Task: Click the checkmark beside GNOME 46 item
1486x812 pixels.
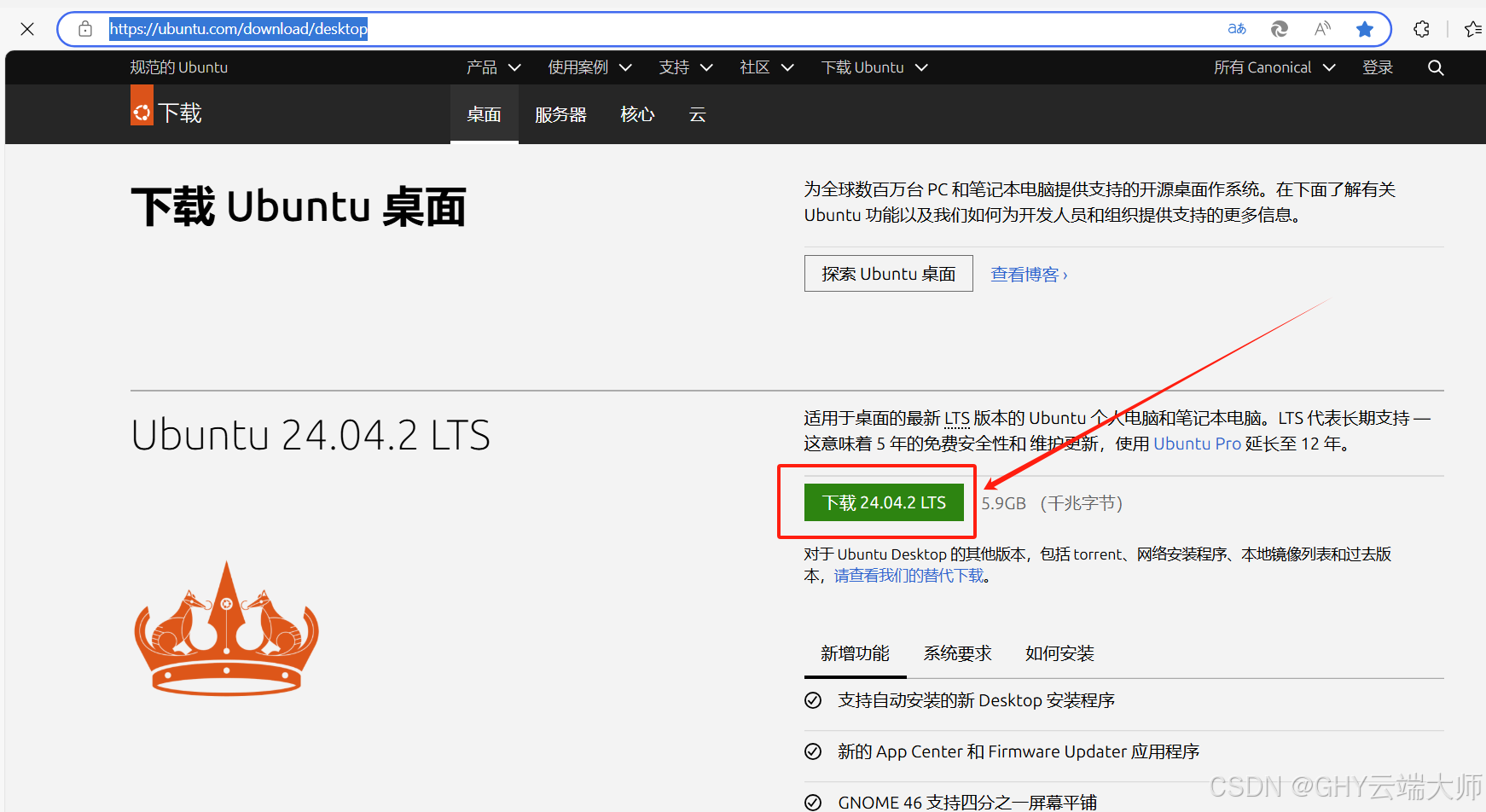Action: (x=813, y=803)
